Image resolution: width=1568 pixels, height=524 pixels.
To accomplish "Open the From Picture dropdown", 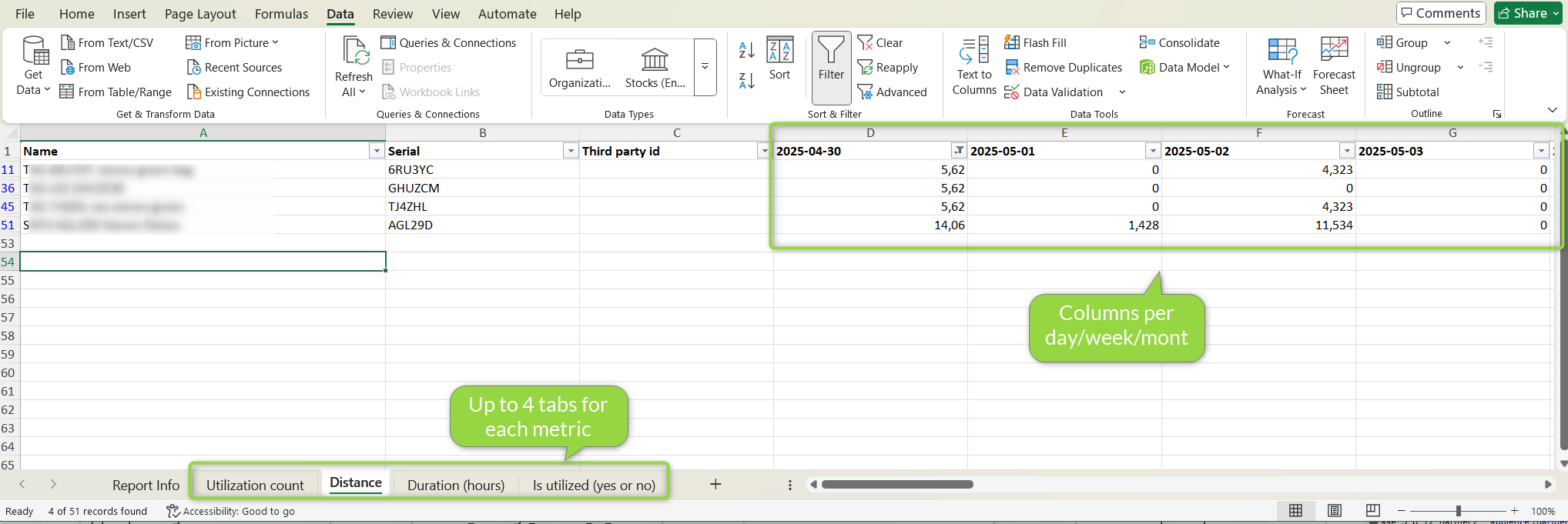I will point(233,43).
